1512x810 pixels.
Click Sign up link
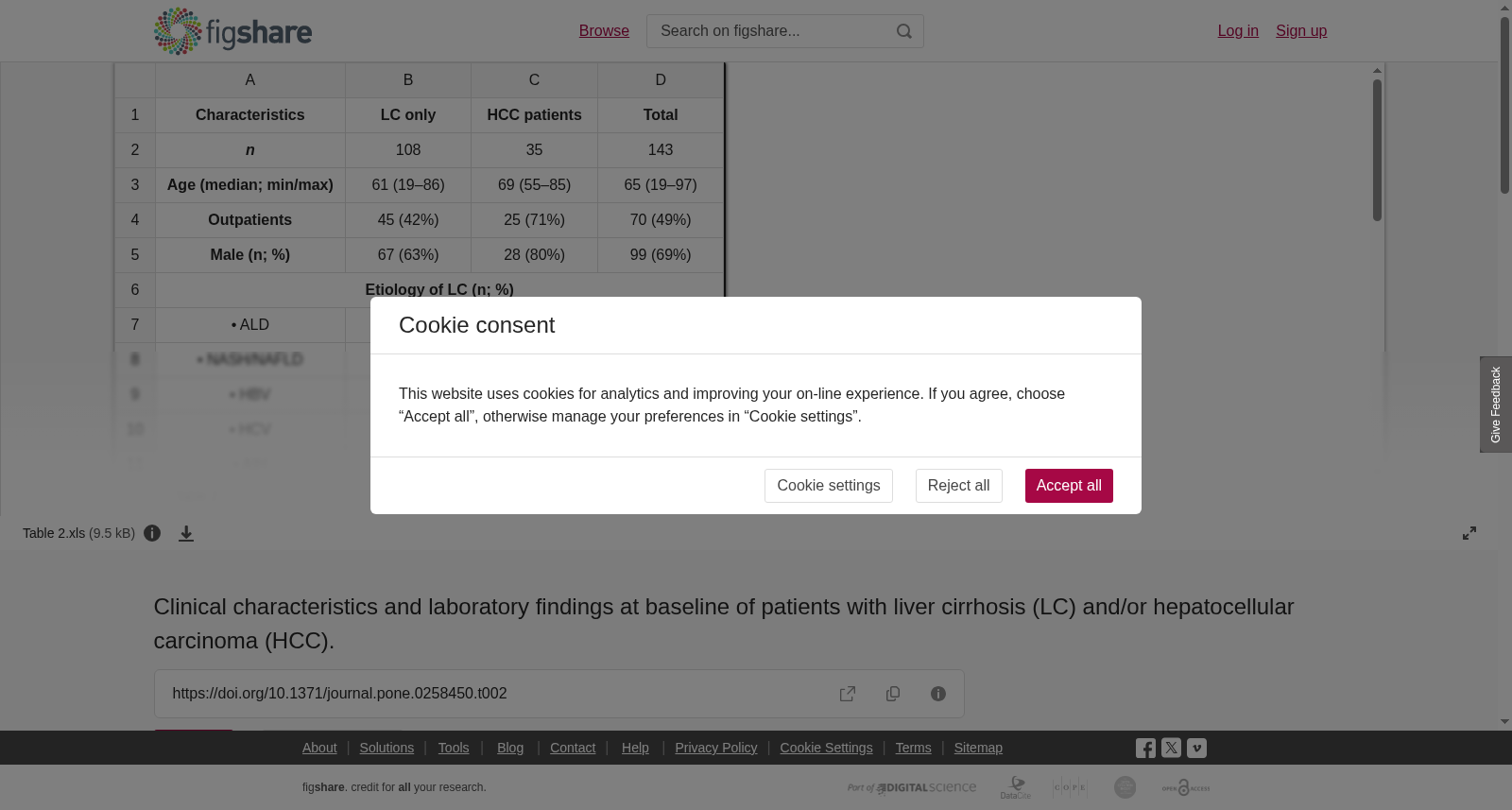1301,31
